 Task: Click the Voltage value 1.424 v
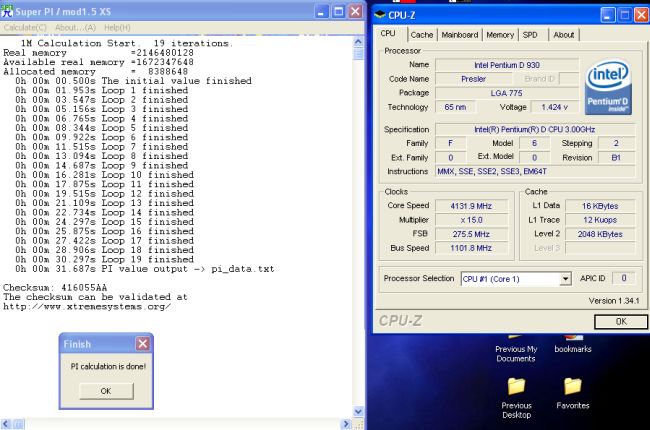(x=555, y=107)
